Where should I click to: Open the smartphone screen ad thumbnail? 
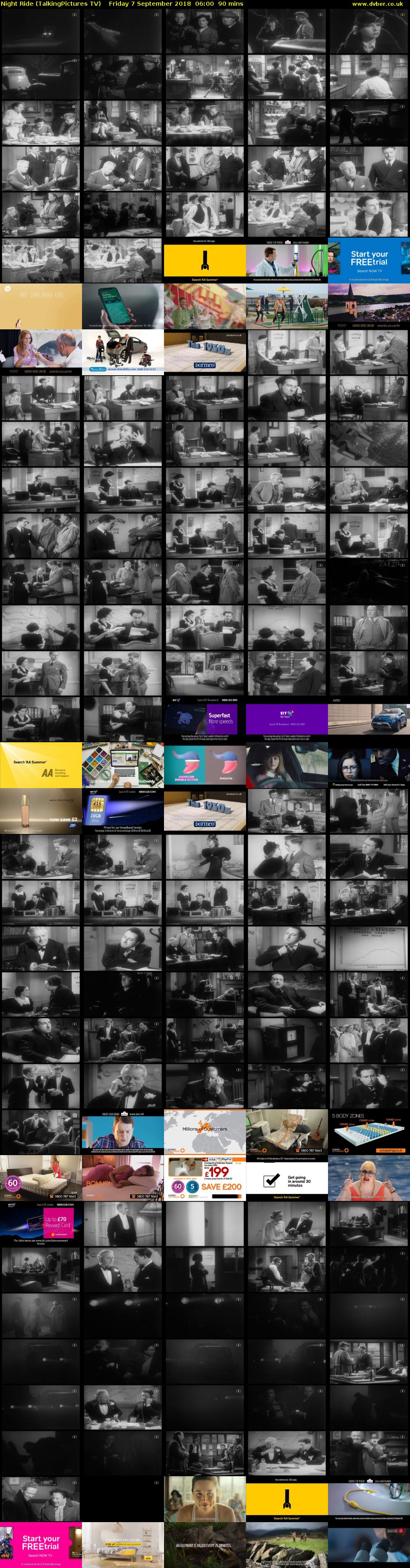click(x=123, y=306)
